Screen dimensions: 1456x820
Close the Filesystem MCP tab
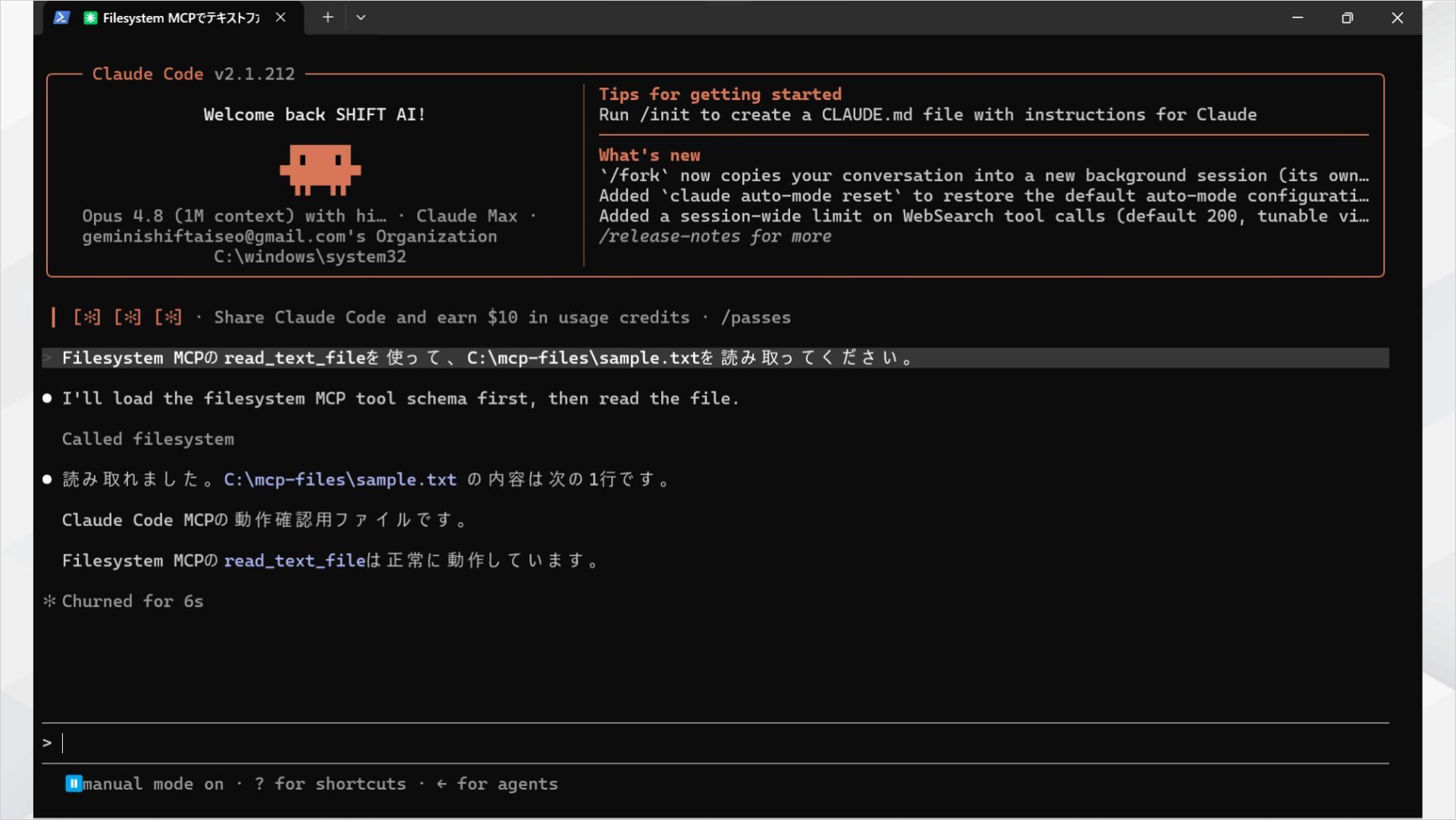pos(281,17)
